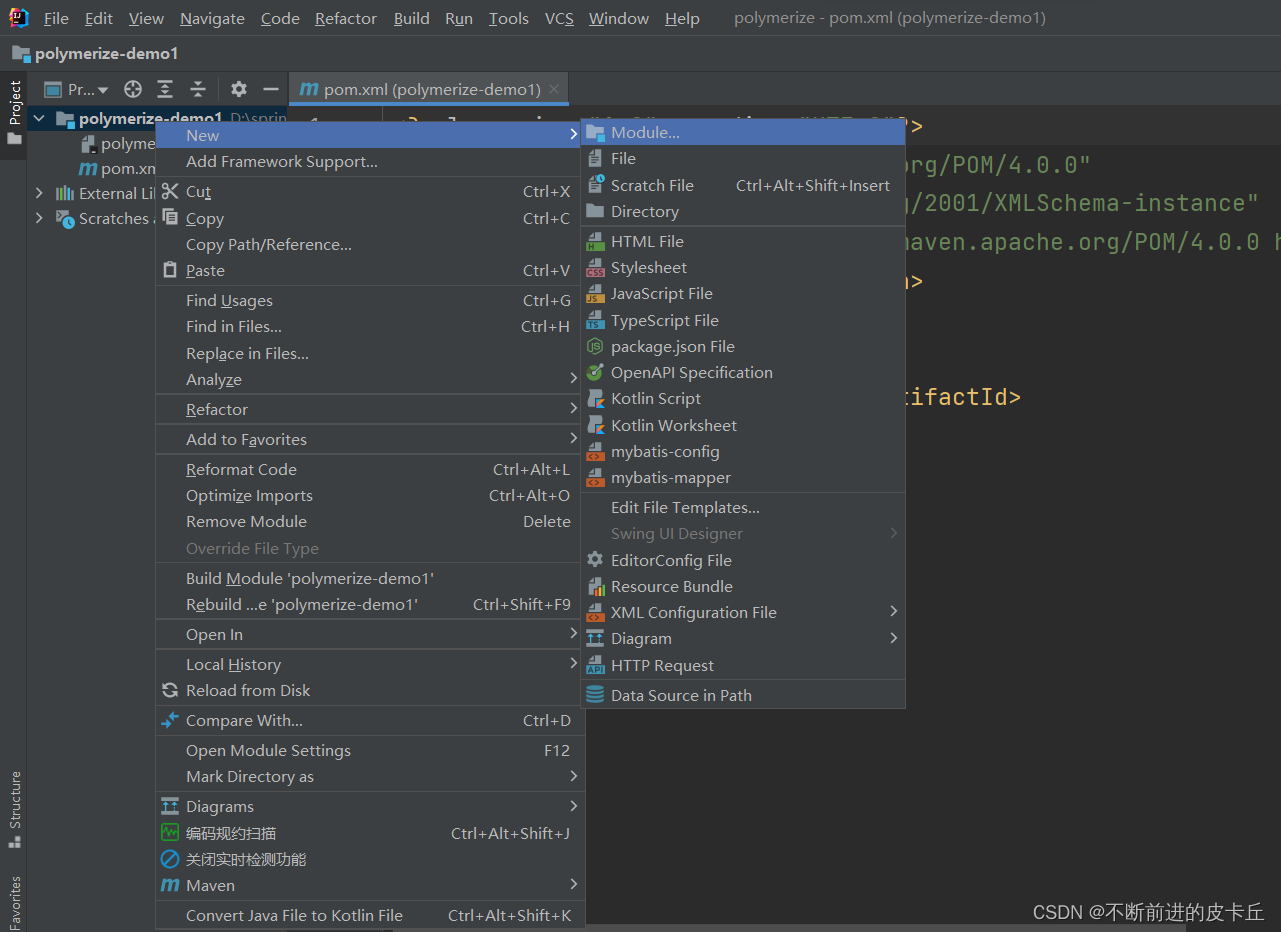Click the Project tool window side tab
Image resolution: width=1281 pixels, height=932 pixels.
coord(14,112)
